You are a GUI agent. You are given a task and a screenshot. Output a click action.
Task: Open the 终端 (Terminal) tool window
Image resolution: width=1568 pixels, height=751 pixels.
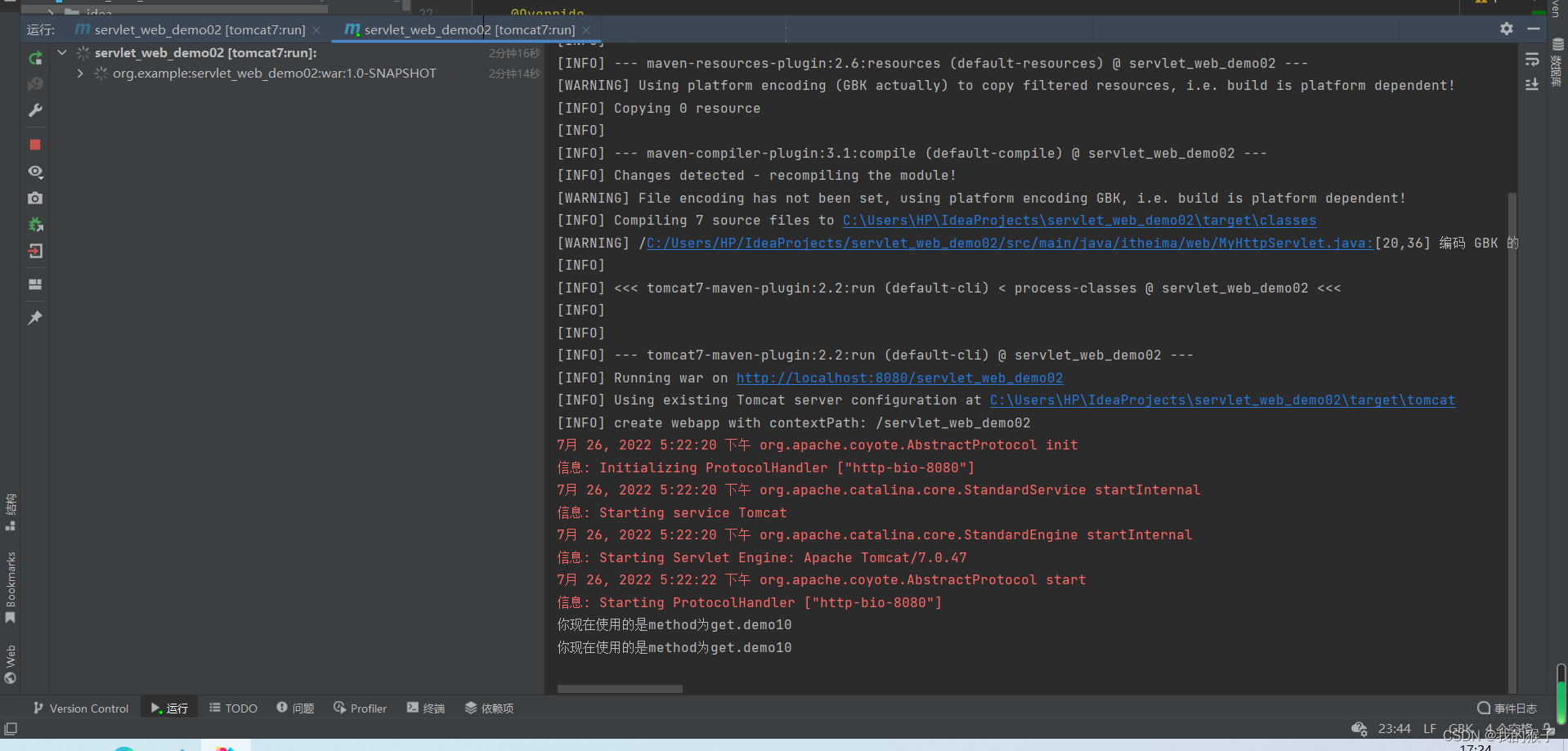425,708
